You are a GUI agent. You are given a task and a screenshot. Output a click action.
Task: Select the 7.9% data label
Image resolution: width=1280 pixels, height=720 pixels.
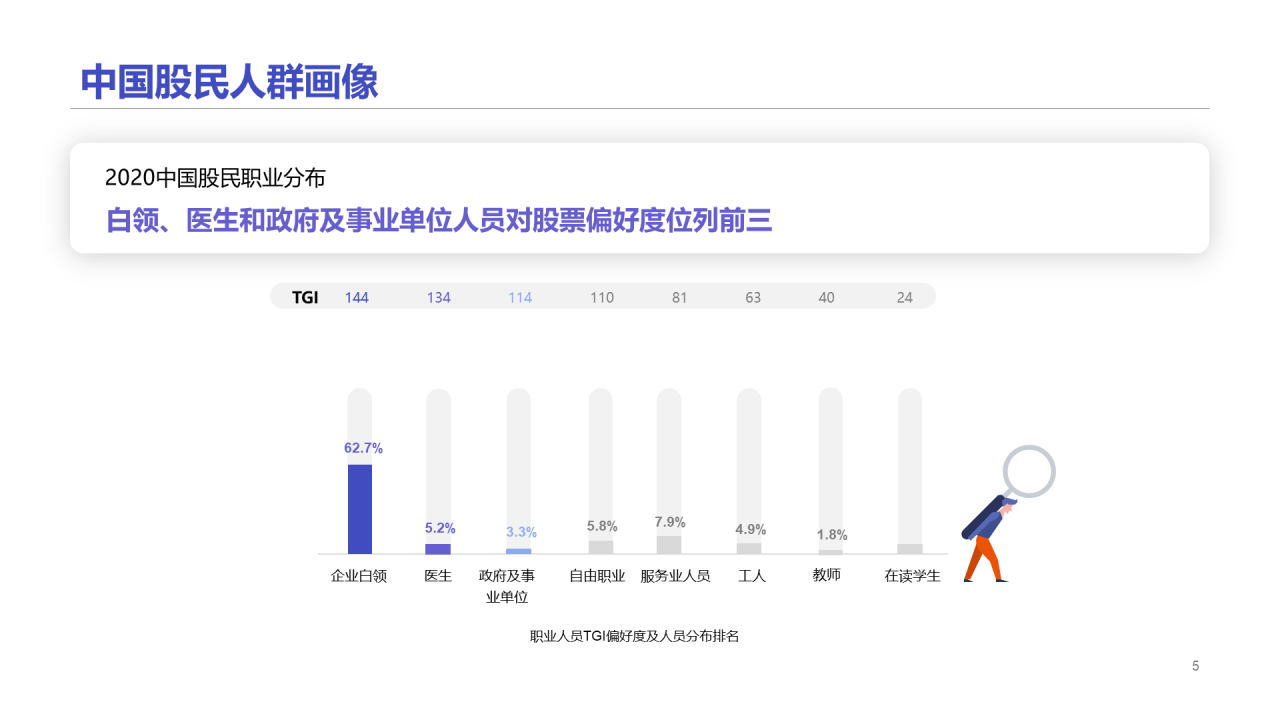click(670, 522)
